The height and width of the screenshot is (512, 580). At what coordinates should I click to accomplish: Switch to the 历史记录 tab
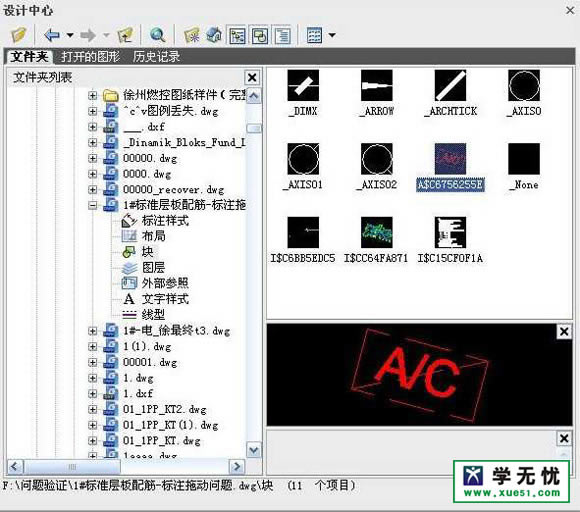(x=156, y=57)
